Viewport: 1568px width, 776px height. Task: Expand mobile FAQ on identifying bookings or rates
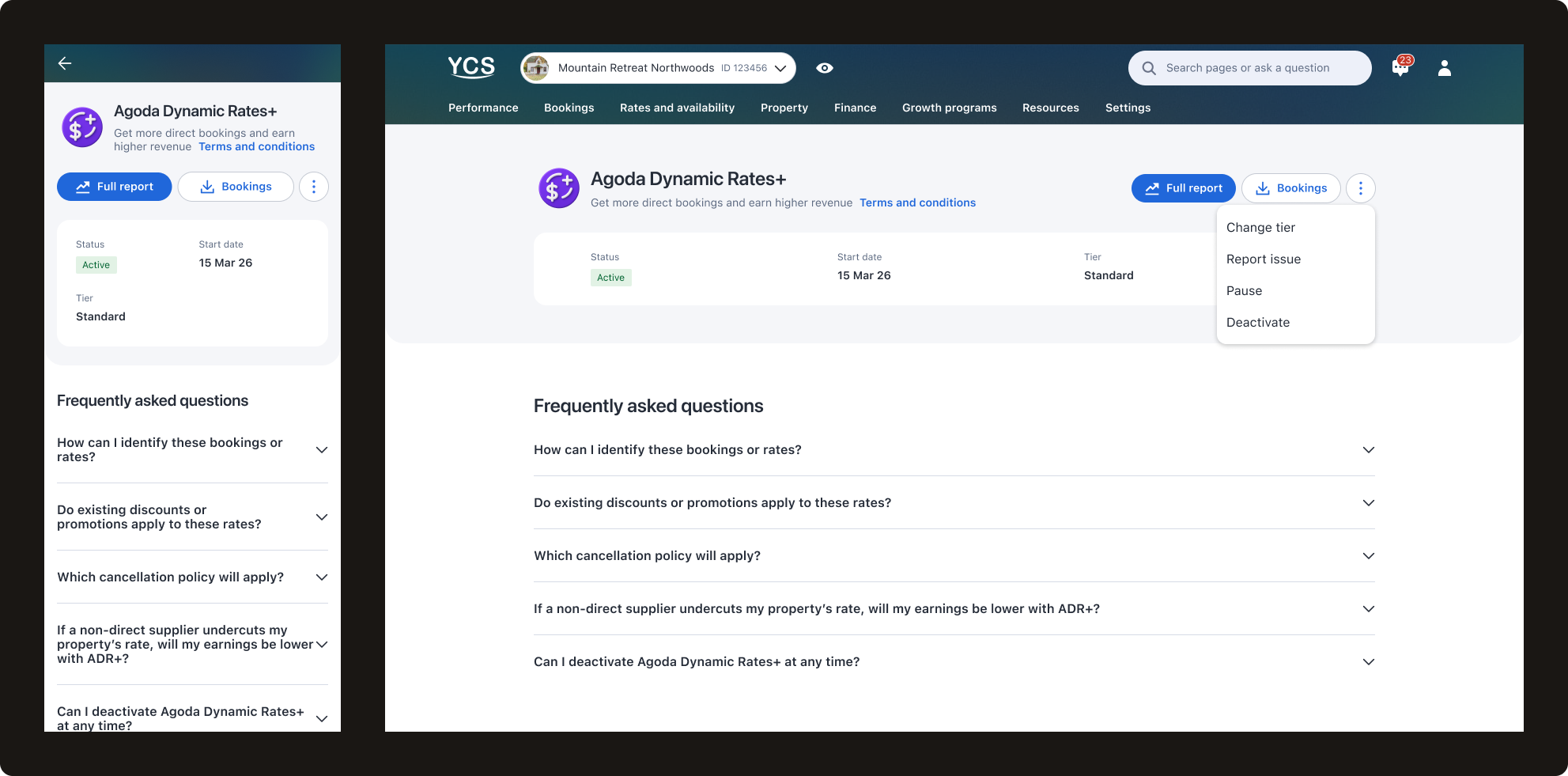pyautogui.click(x=192, y=449)
